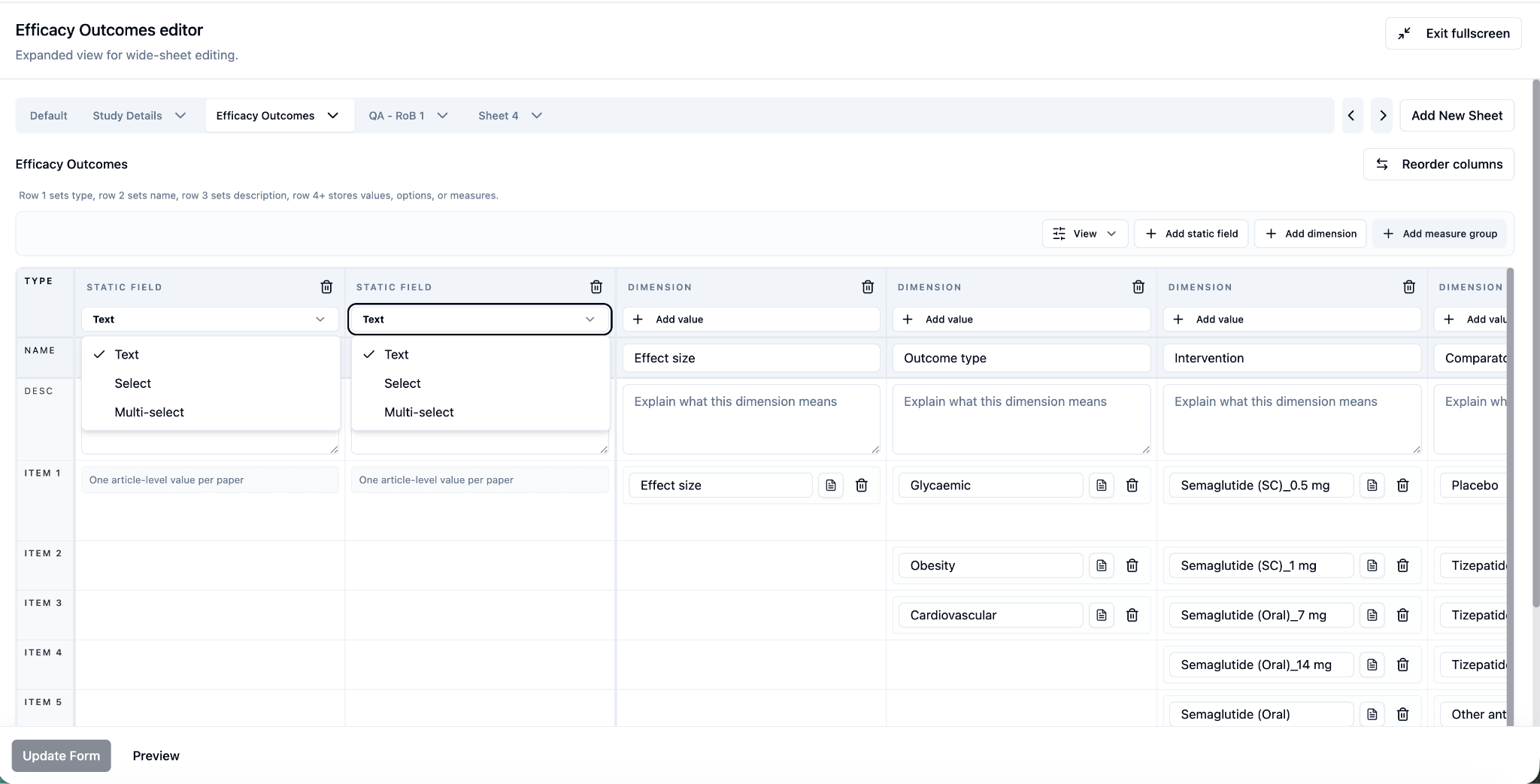
Task: Switch to the QA - RoB 1 tab
Action: pyautogui.click(x=396, y=116)
